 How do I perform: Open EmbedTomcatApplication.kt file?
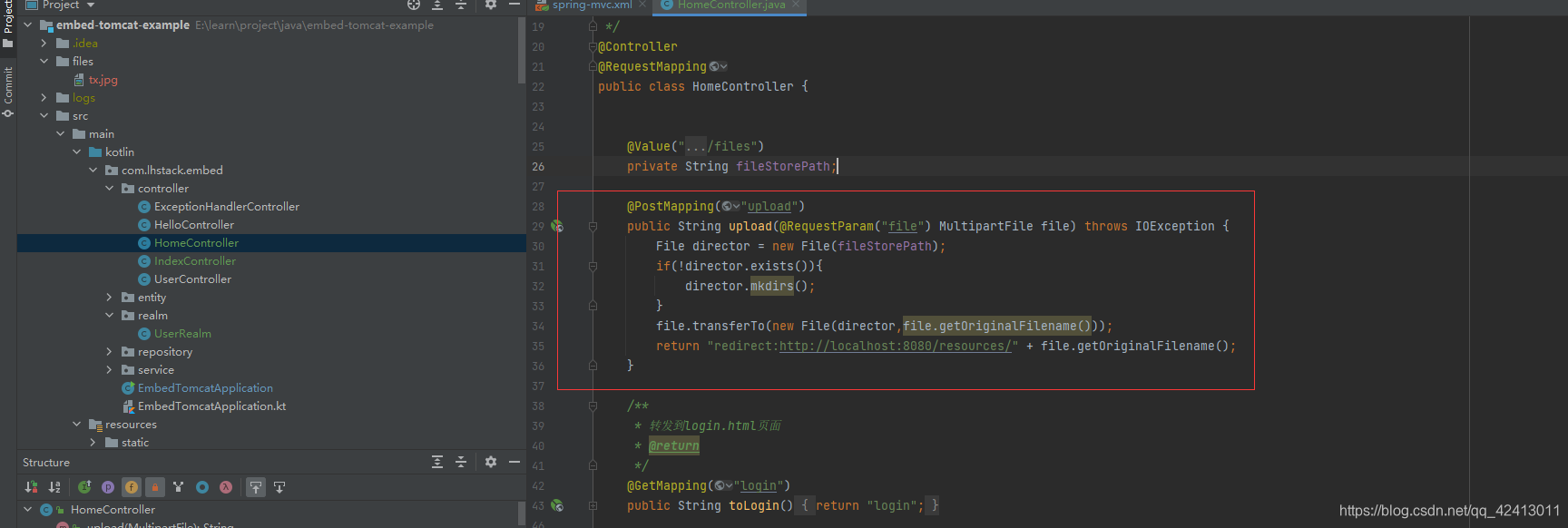(204, 406)
